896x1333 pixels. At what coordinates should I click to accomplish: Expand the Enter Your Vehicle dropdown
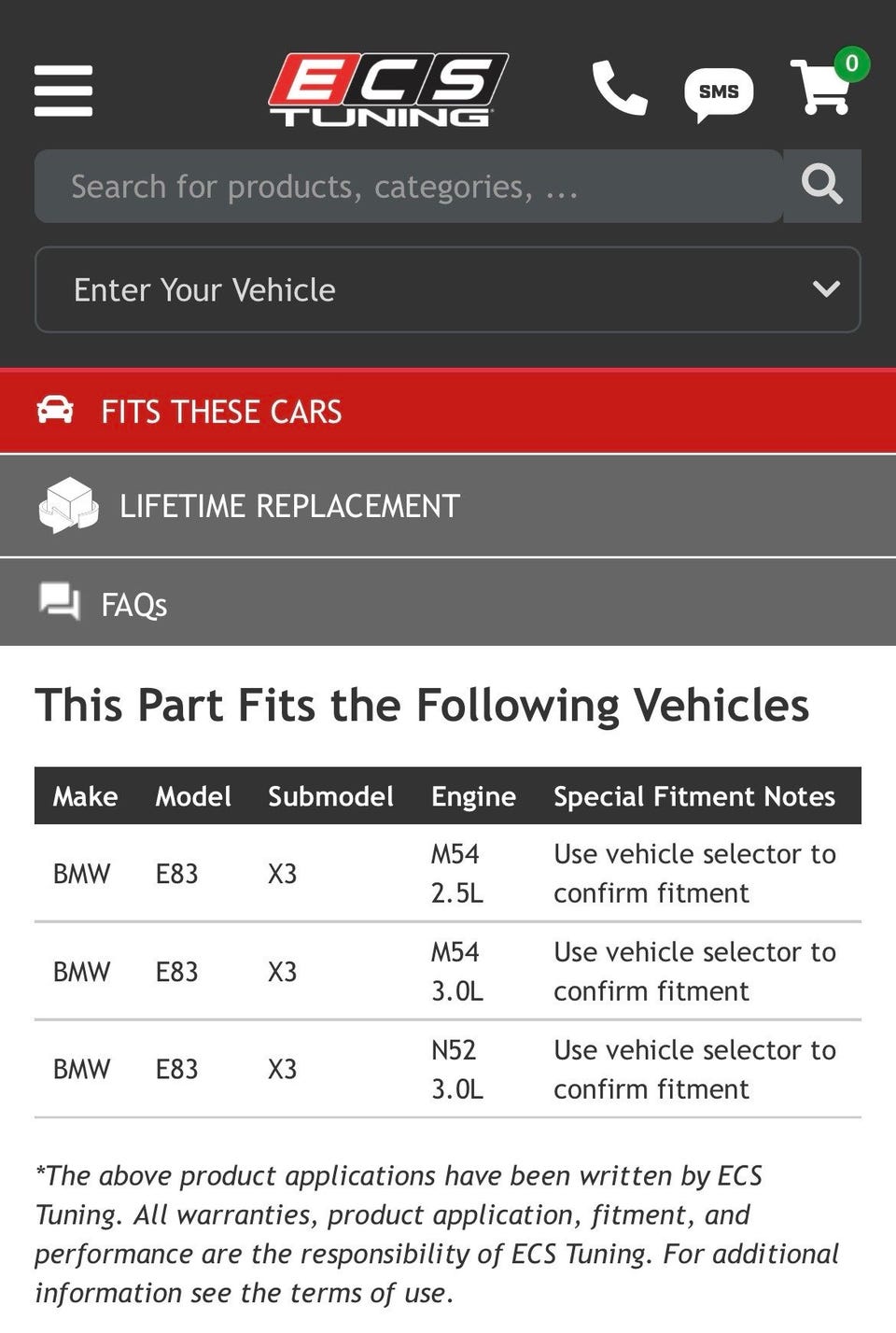[x=448, y=289]
